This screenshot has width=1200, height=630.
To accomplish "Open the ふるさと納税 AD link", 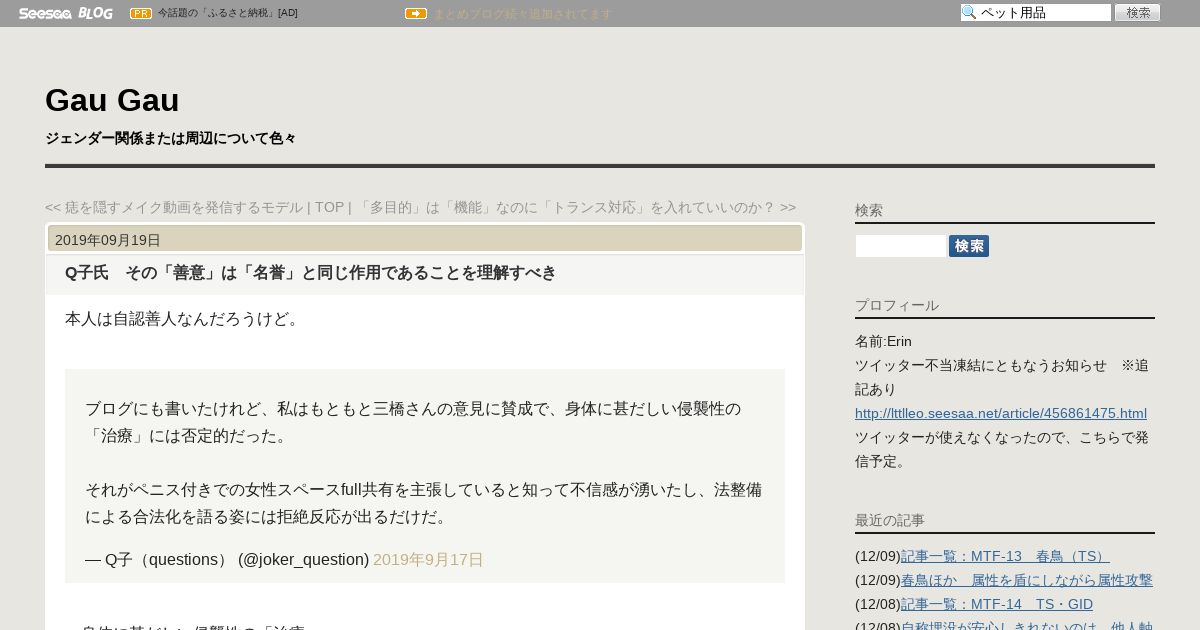I will pos(227,13).
